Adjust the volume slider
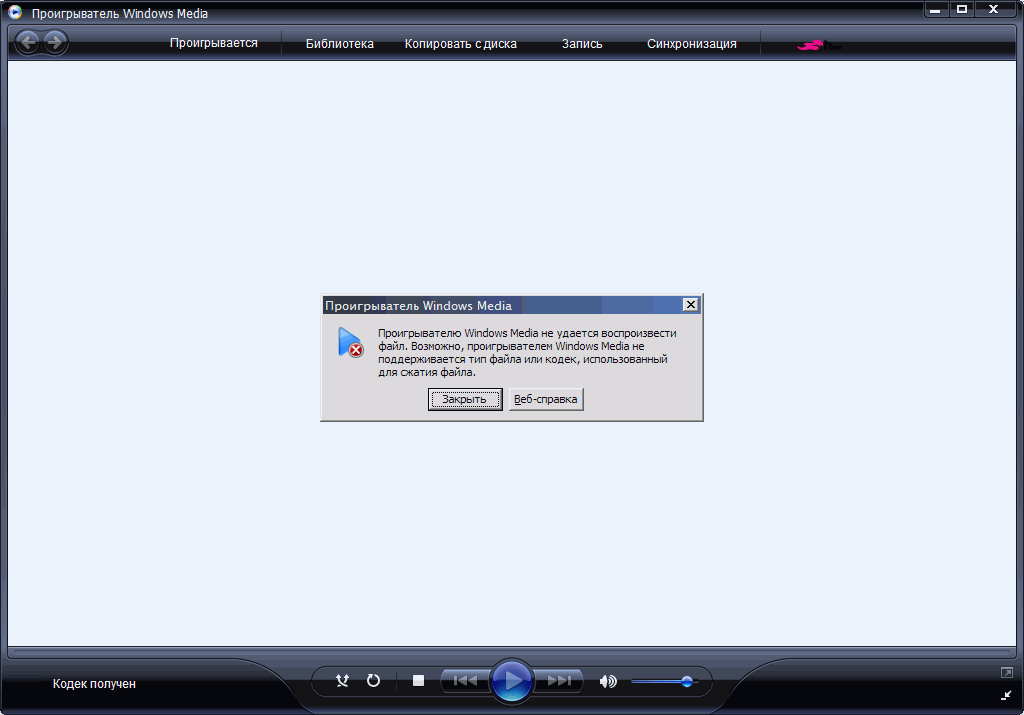The width and height of the screenshot is (1024, 715). 664,682
